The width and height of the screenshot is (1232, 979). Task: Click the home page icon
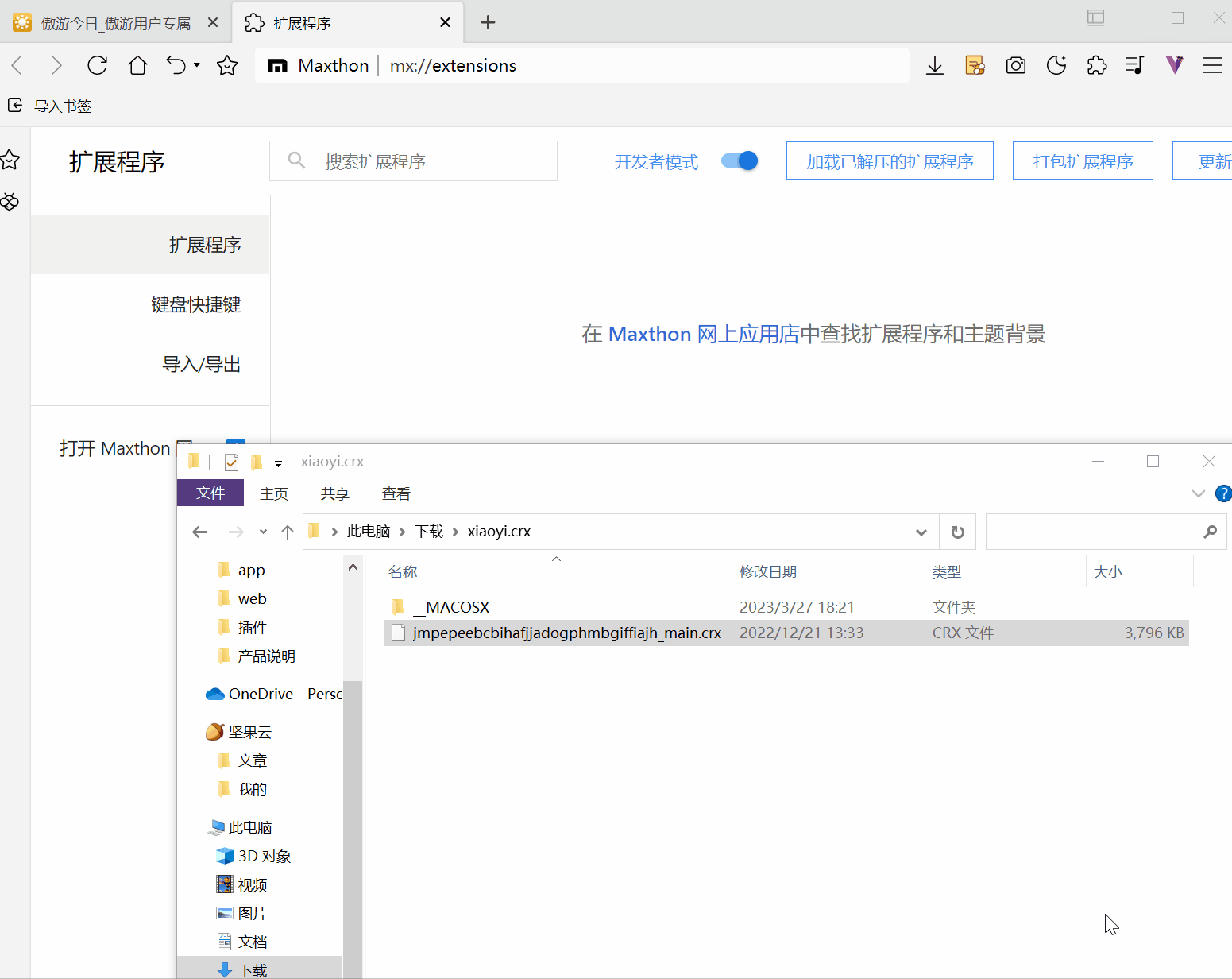(x=137, y=66)
